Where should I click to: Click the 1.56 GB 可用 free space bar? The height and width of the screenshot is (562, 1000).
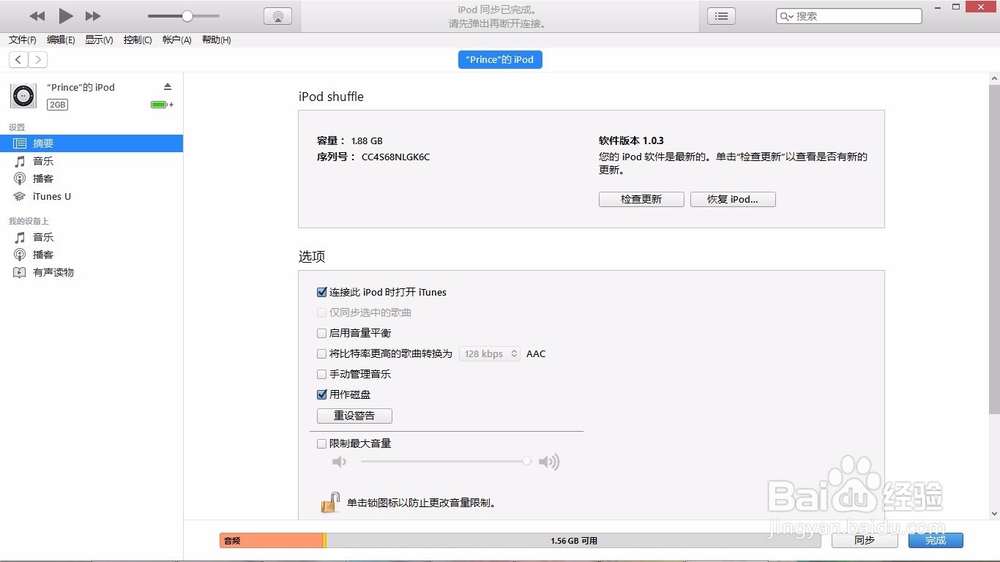pos(573,540)
